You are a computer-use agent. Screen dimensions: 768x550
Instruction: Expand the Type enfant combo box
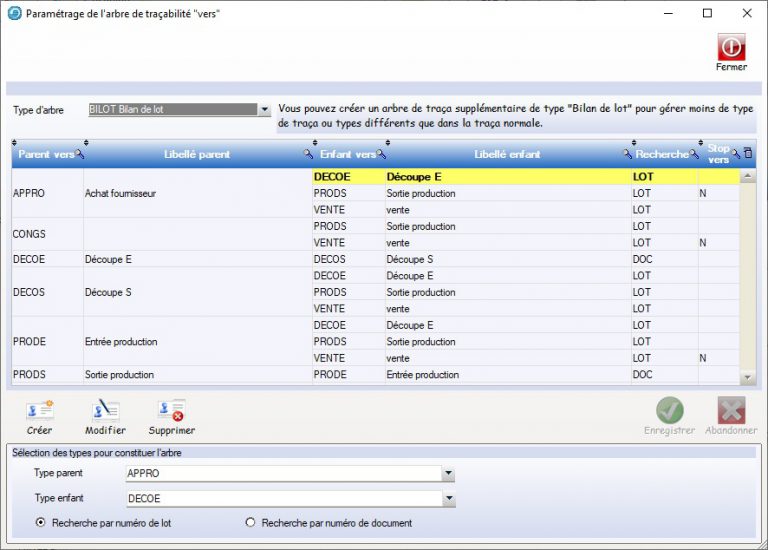pyautogui.click(x=449, y=498)
